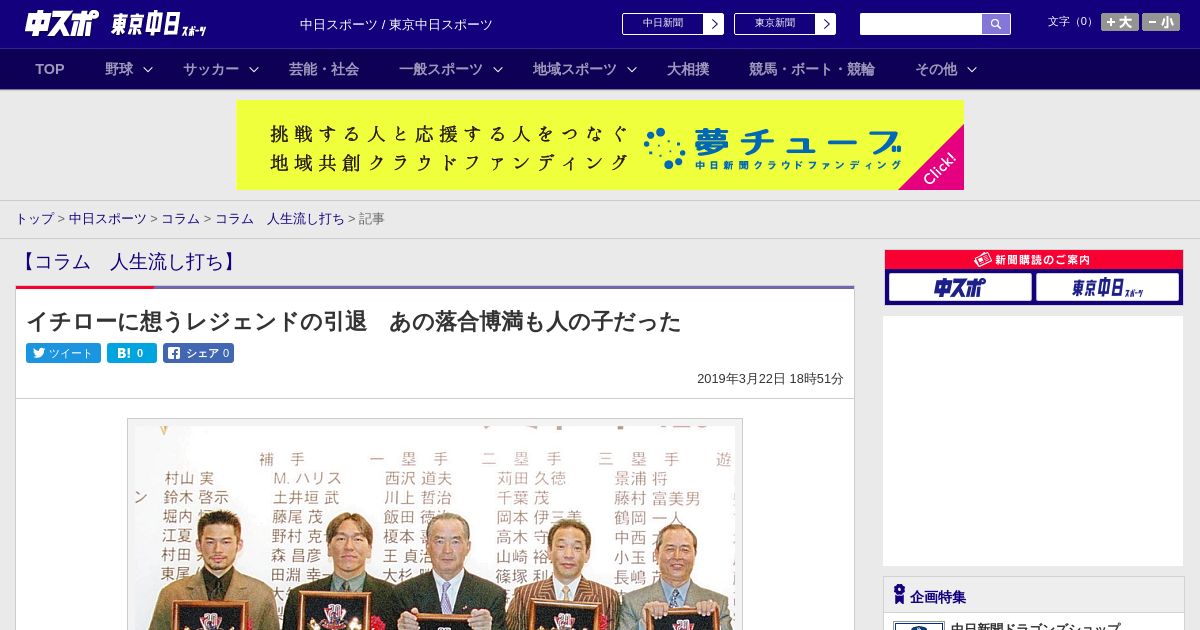This screenshot has width=1200, height=630.
Task: Click into the header search field
Action: coord(921,24)
